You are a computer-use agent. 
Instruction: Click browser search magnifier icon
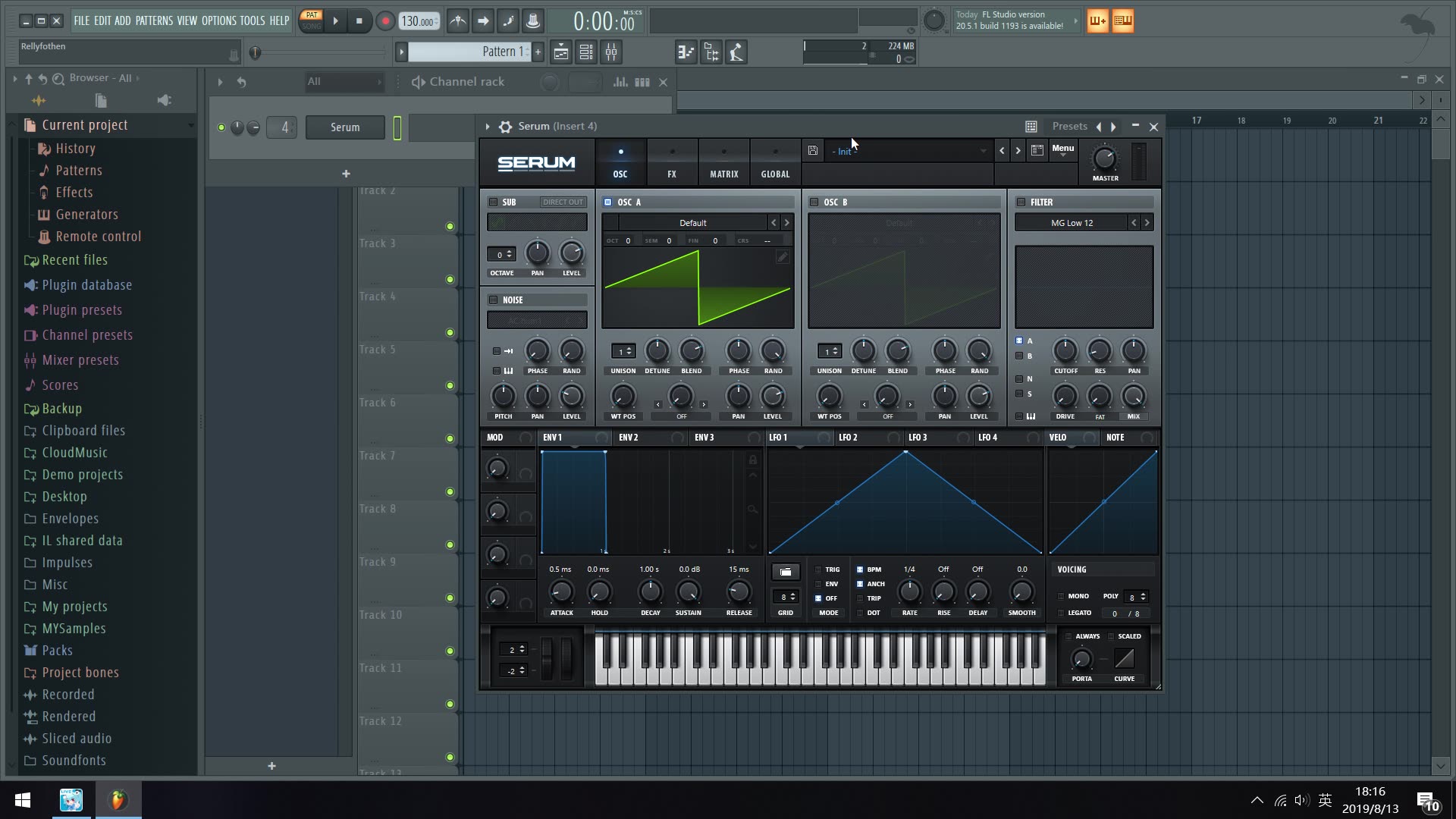[x=58, y=78]
